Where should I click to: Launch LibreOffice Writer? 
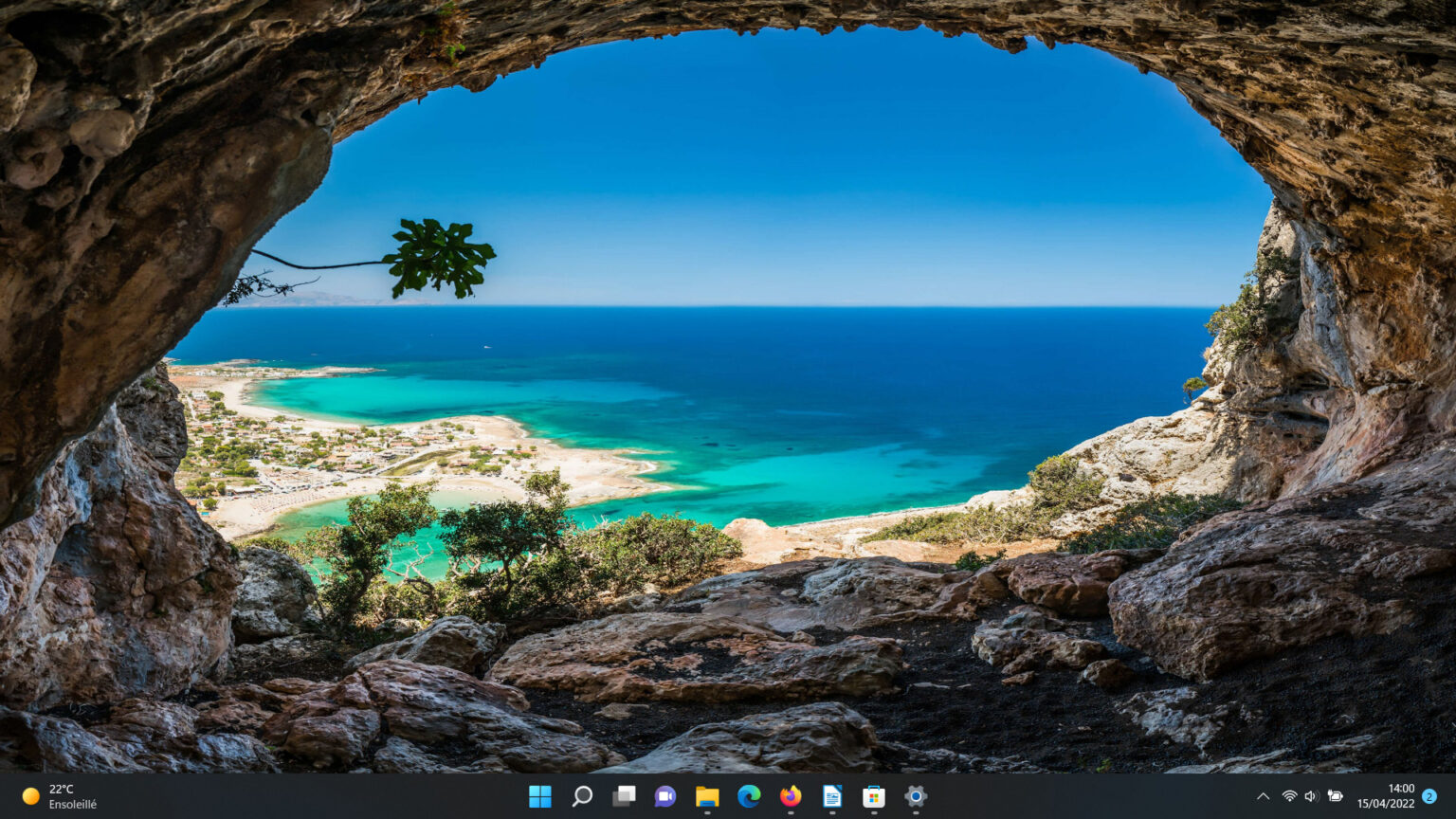click(831, 797)
